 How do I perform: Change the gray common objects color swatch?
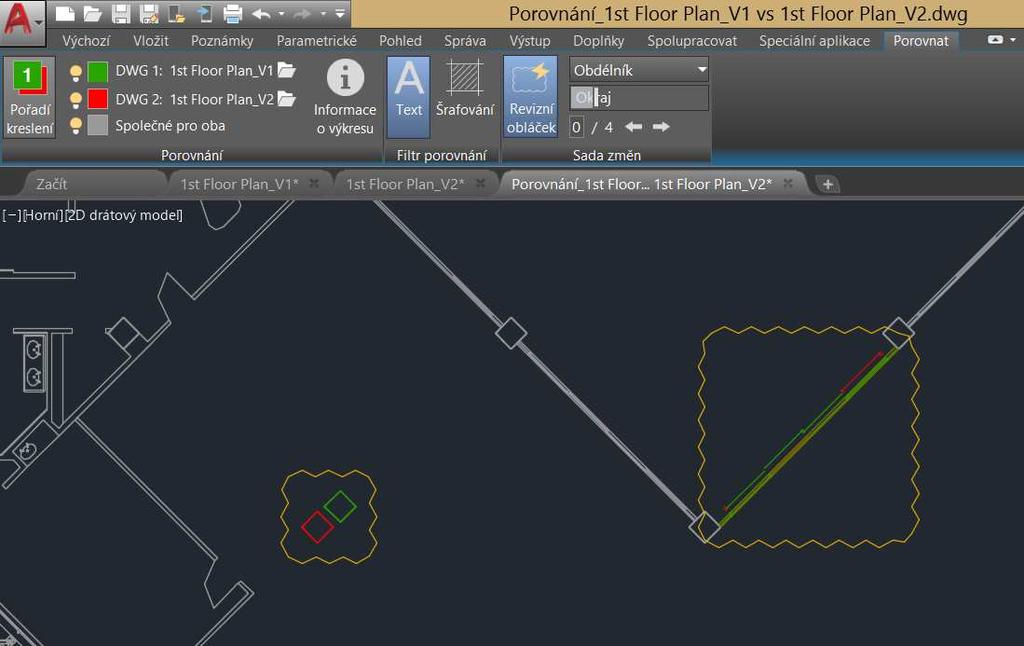98,125
